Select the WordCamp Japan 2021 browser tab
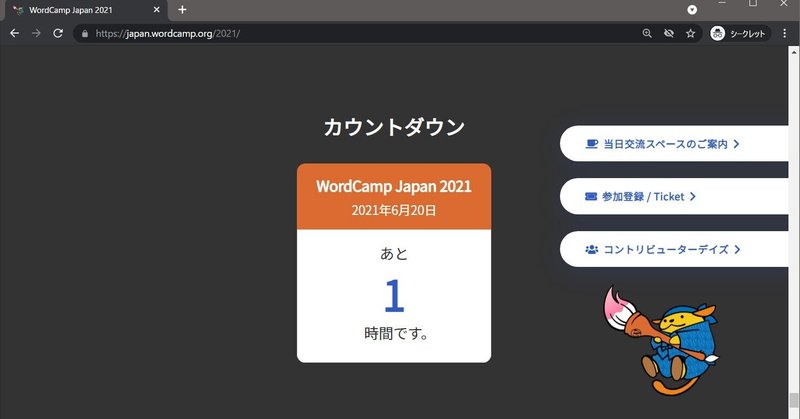Viewport: 800px width, 419px height. click(x=86, y=10)
